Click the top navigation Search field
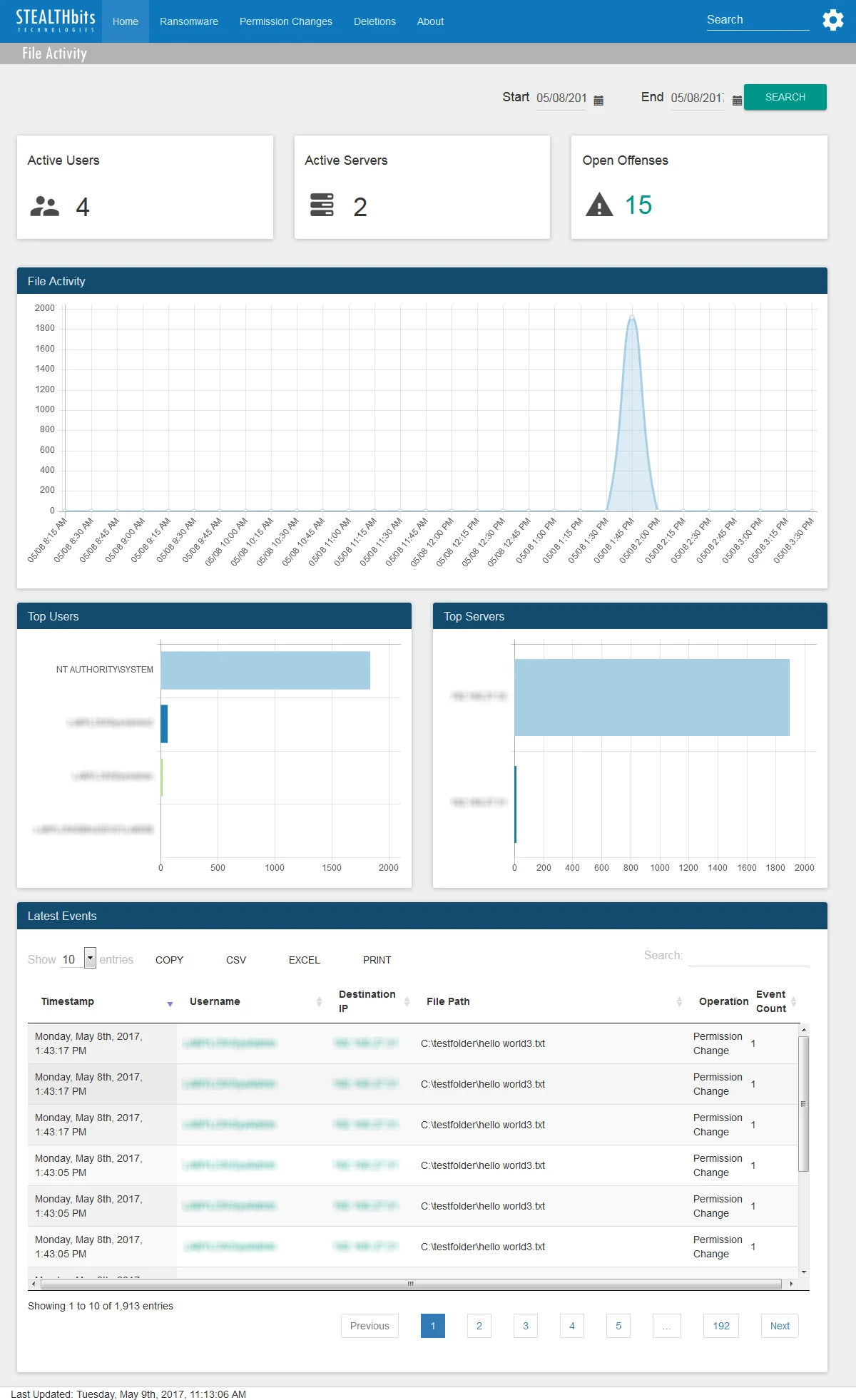Viewport: 856px width, 1400px height. (758, 20)
